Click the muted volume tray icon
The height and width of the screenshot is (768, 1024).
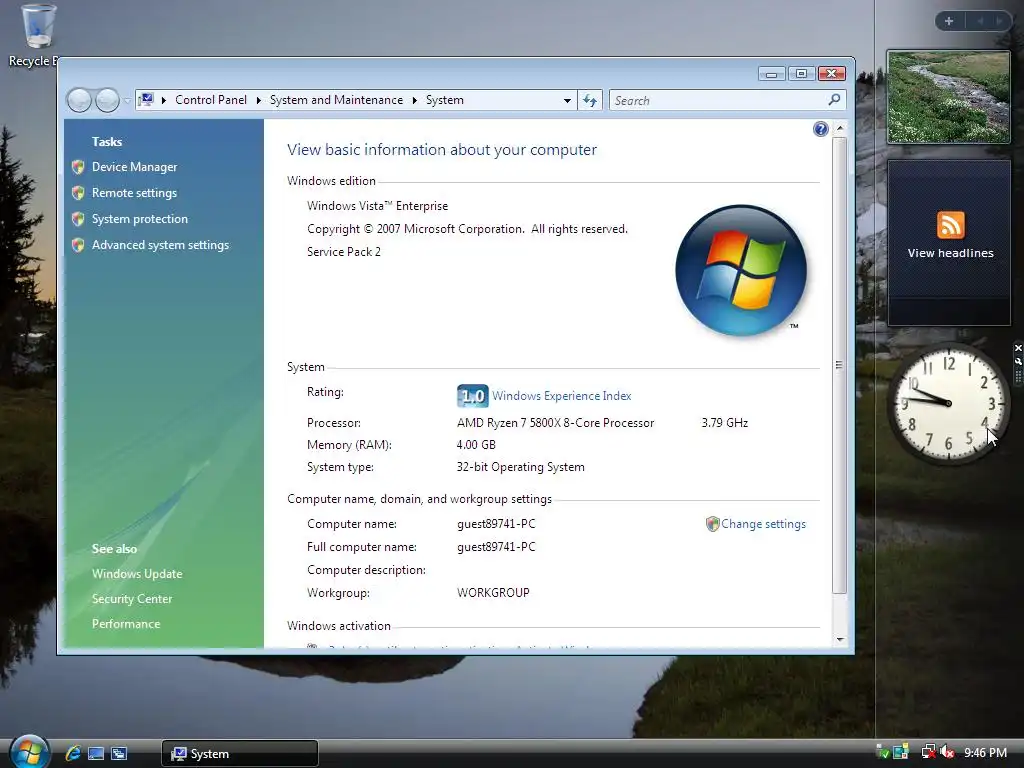coord(947,752)
